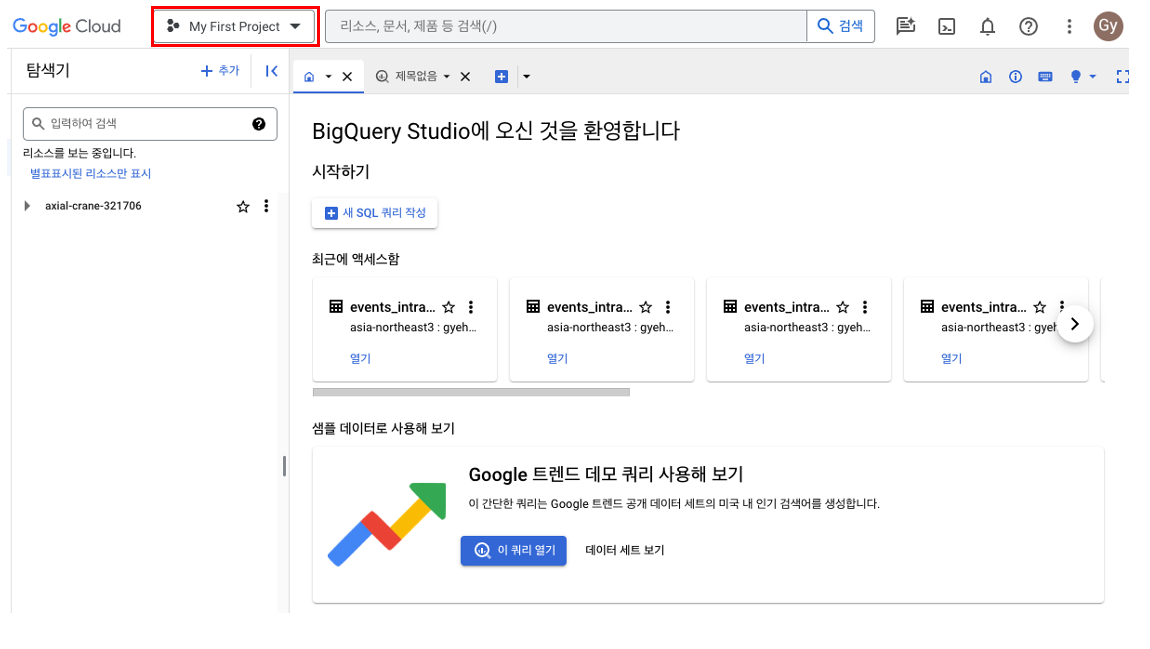The width and height of the screenshot is (1150, 649).
Task: Click 열기 on second events_intra card
Action: coord(557,359)
